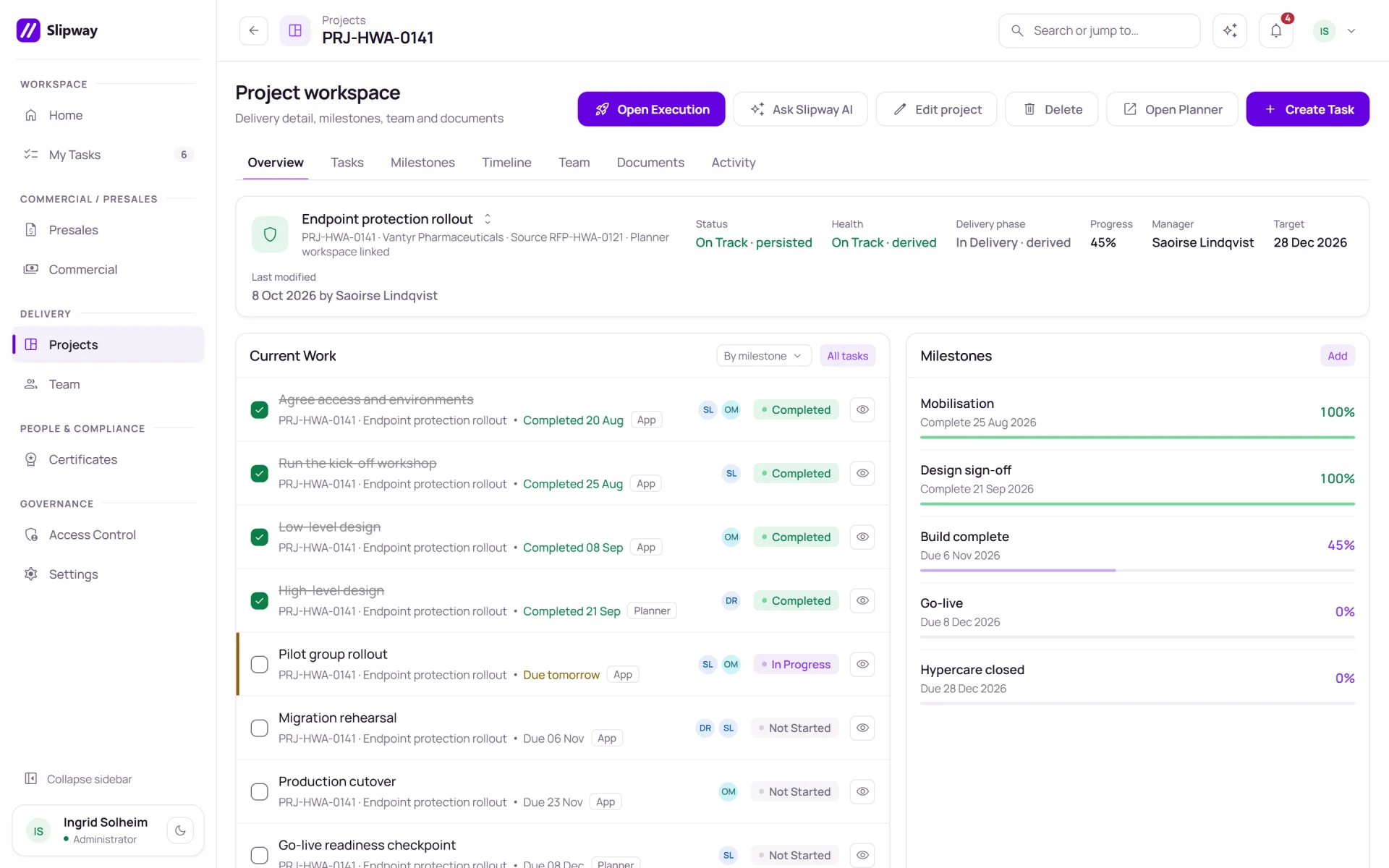The height and width of the screenshot is (868, 1389).
Task: Switch to the Tasks tab
Action: click(x=347, y=163)
